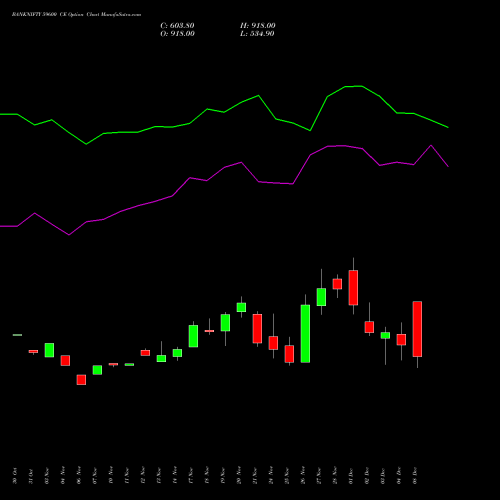500x500 pixels.
Task: Click the green indicator line
Action: pyautogui.click(x=224, y=112)
